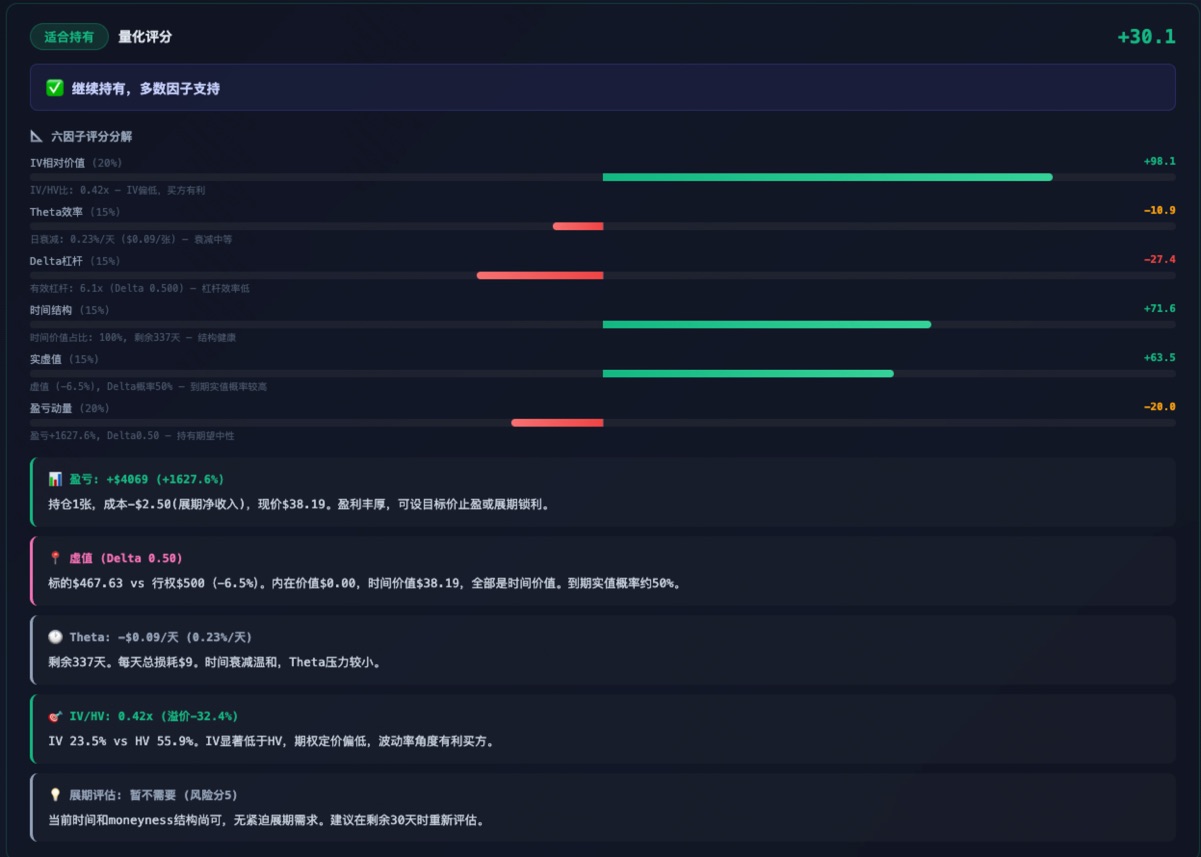Click the +98.1 IV score value

[1159, 161]
